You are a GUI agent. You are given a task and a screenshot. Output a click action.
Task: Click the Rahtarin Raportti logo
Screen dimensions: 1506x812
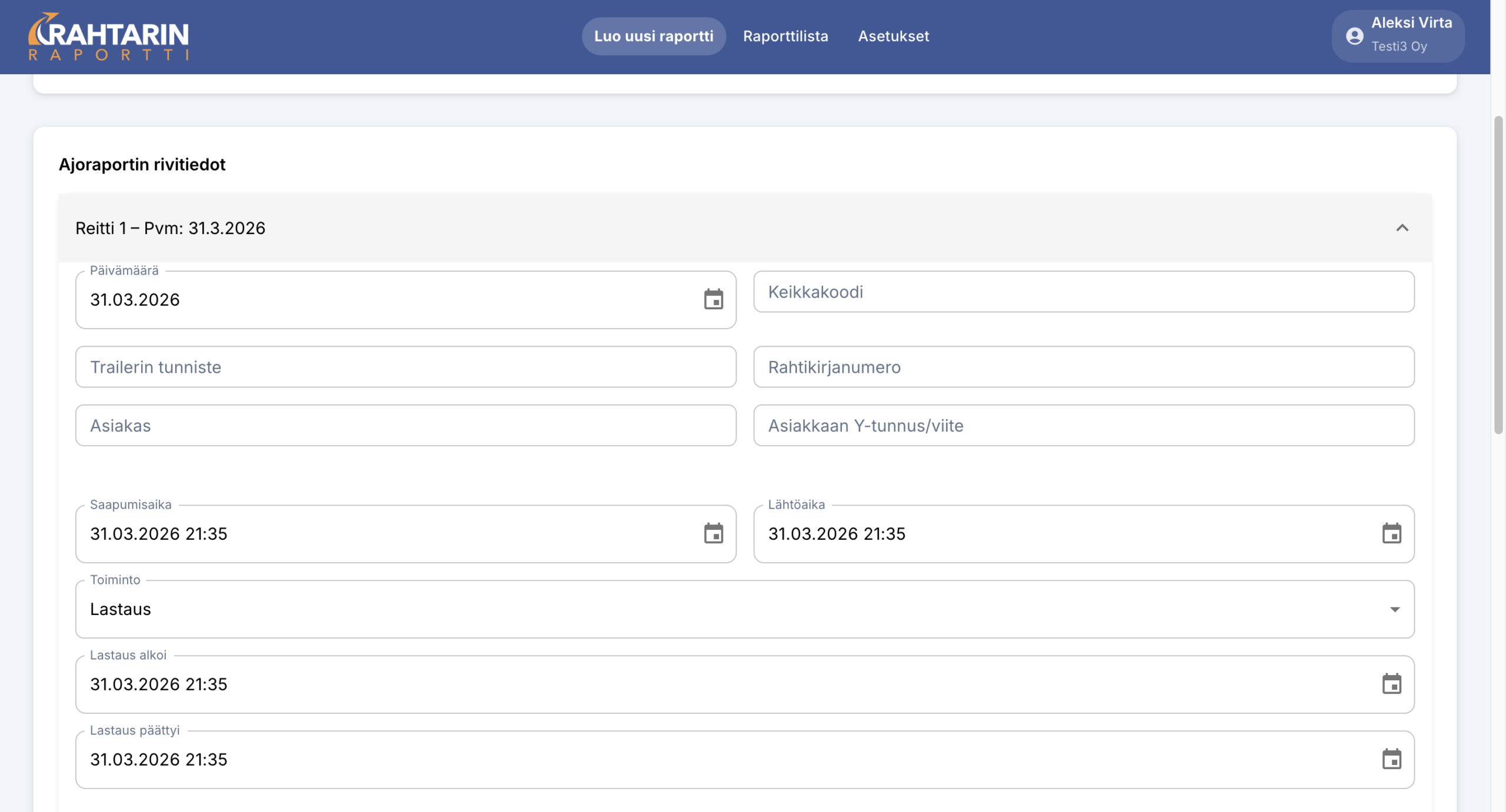pos(109,36)
